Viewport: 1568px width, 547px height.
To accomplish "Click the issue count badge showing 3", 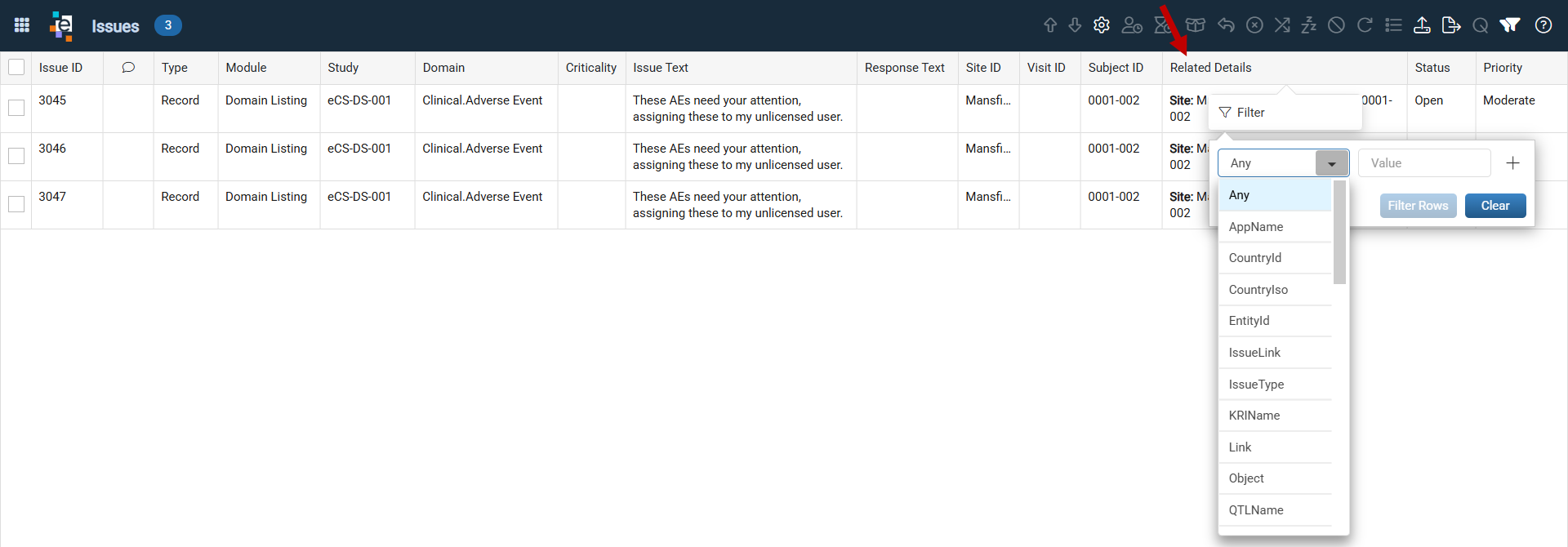I will click(168, 25).
